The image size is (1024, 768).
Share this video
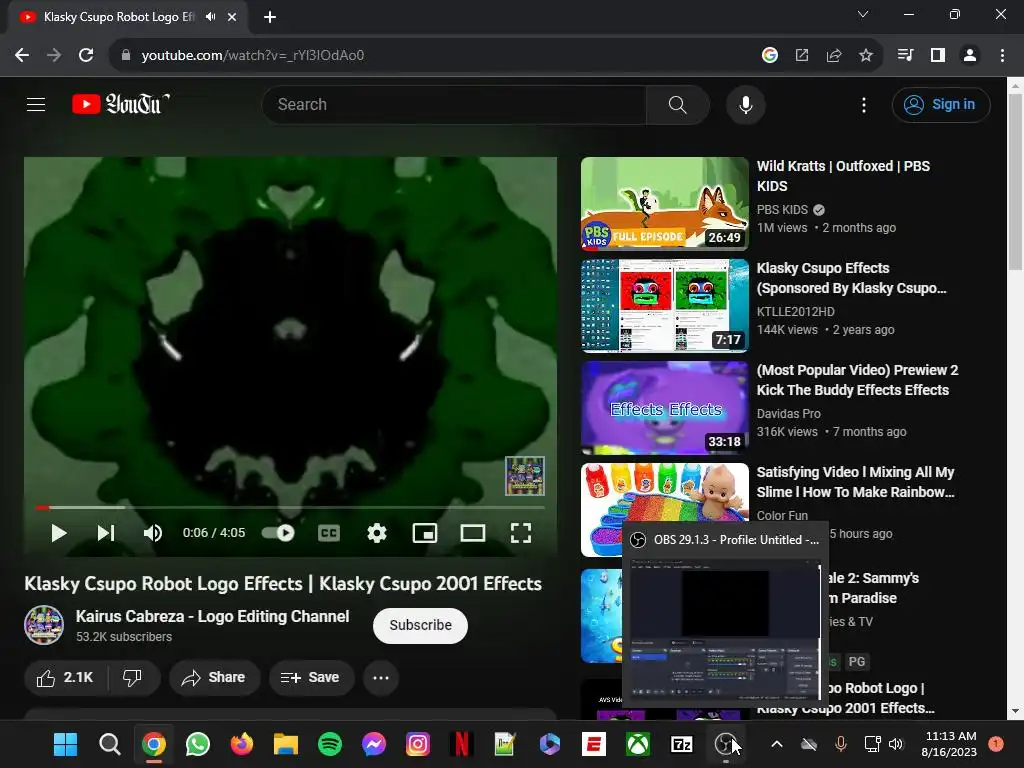tap(214, 677)
